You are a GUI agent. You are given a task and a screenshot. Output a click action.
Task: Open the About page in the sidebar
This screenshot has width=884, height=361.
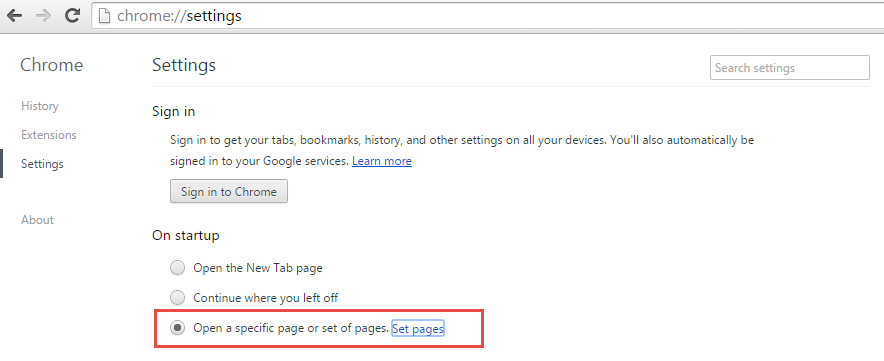pyautogui.click(x=37, y=220)
